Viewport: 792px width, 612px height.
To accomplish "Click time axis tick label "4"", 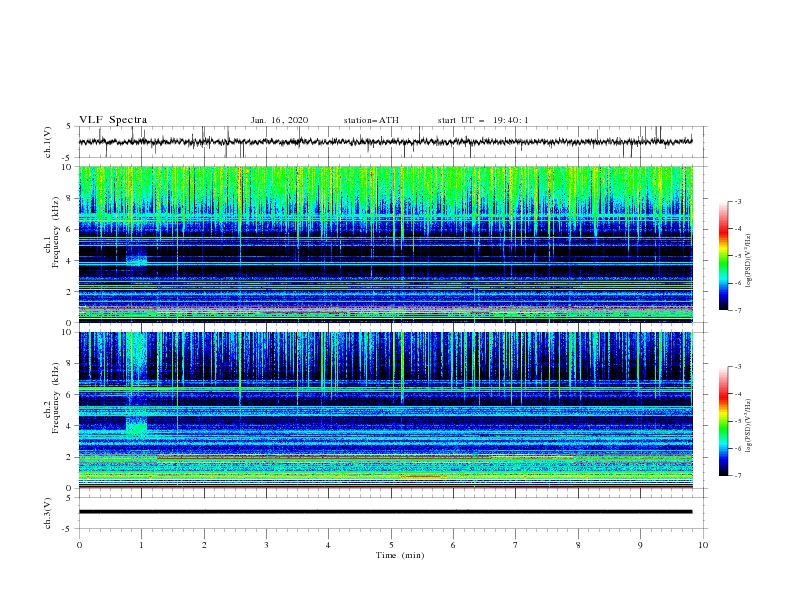I will tap(328, 545).
